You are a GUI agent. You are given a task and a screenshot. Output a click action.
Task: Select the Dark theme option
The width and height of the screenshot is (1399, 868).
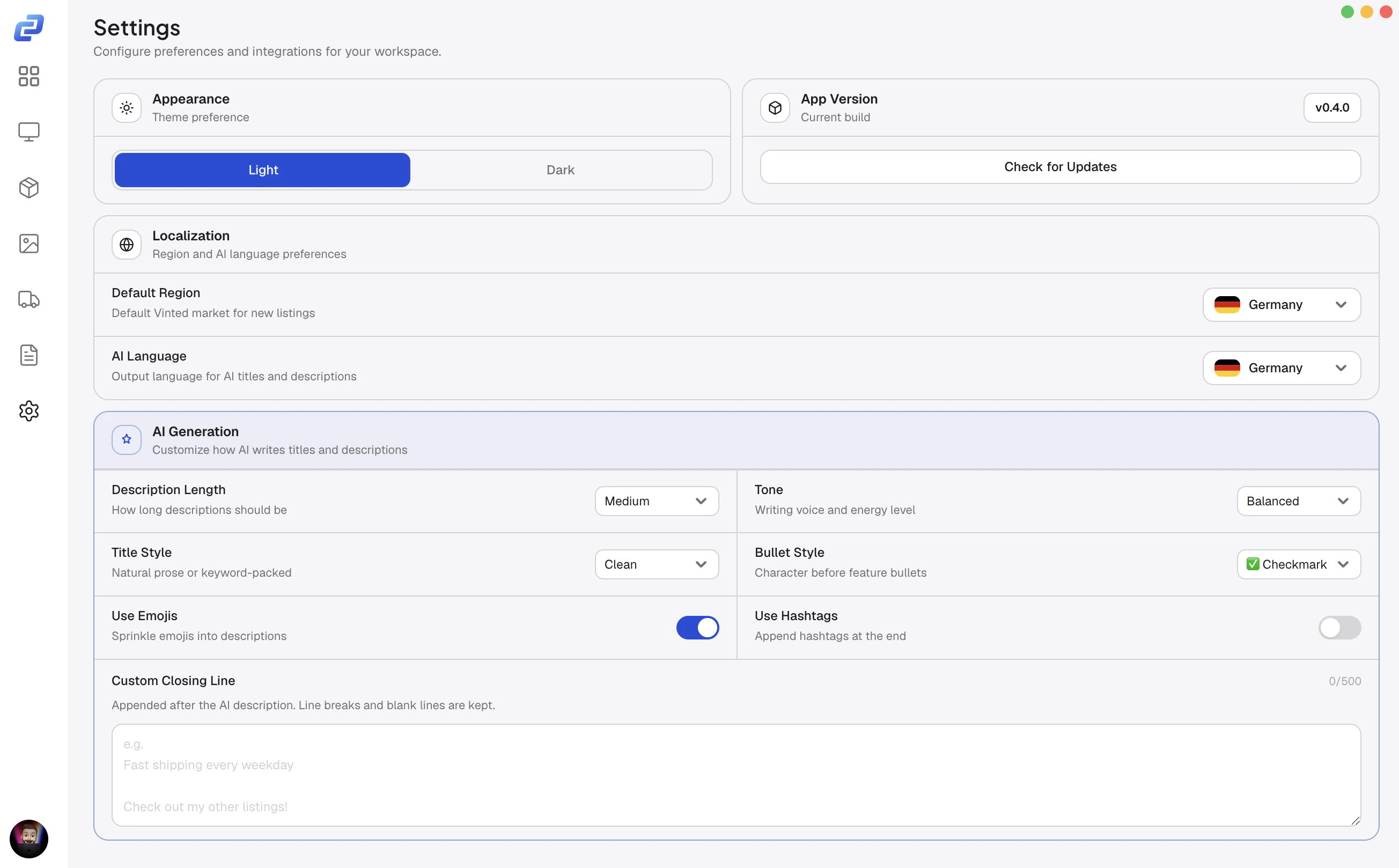pyautogui.click(x=560, y=170)
